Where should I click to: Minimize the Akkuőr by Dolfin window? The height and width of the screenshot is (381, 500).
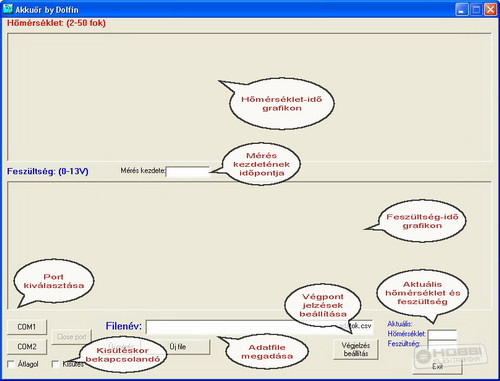pyautogui.click(x=462, y=9)
